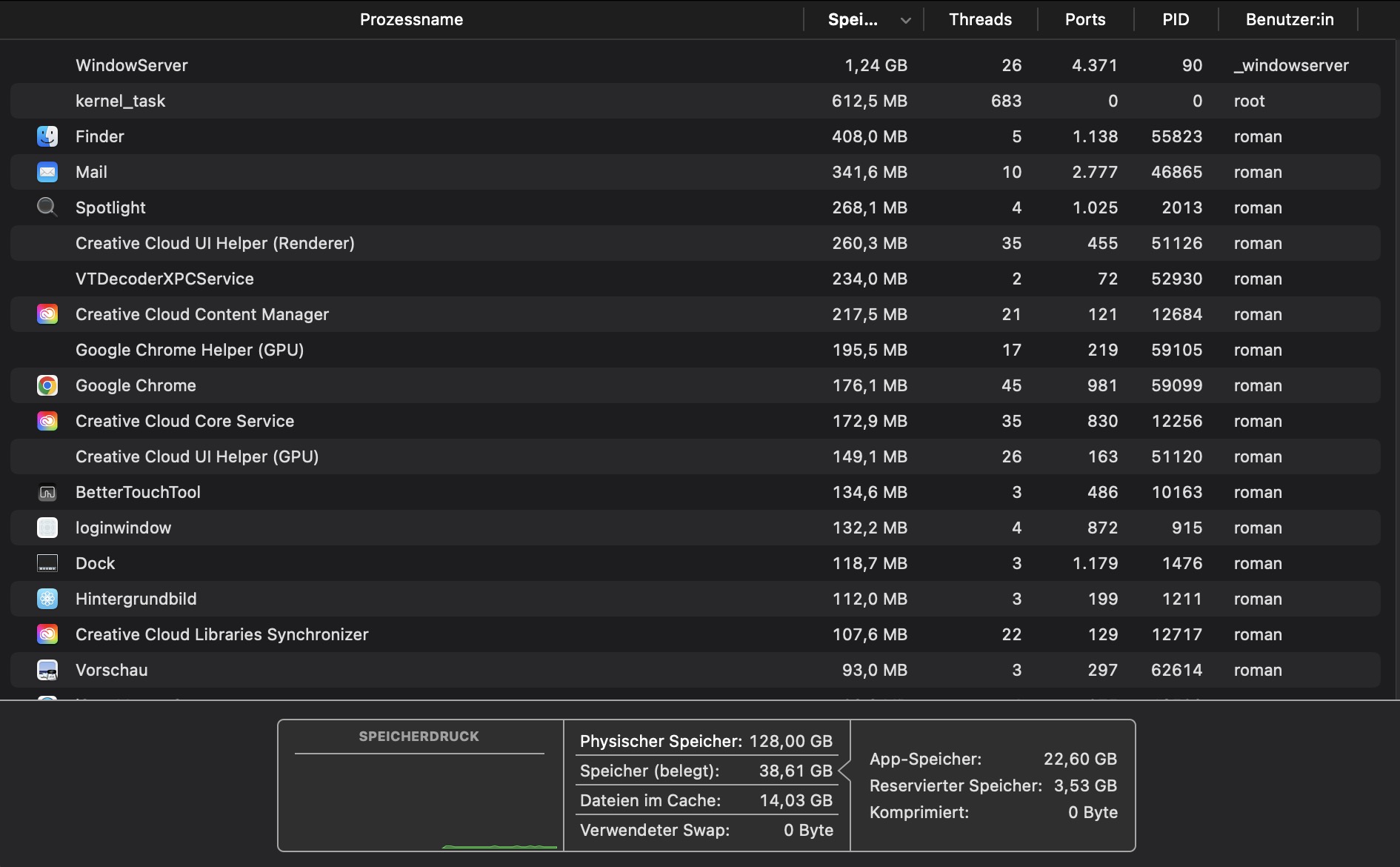Screen dimensions: 1400x867
Task: Click the Speicherdruck memory pressure graph
Action: pyautogui.click(x=420, y=803)
